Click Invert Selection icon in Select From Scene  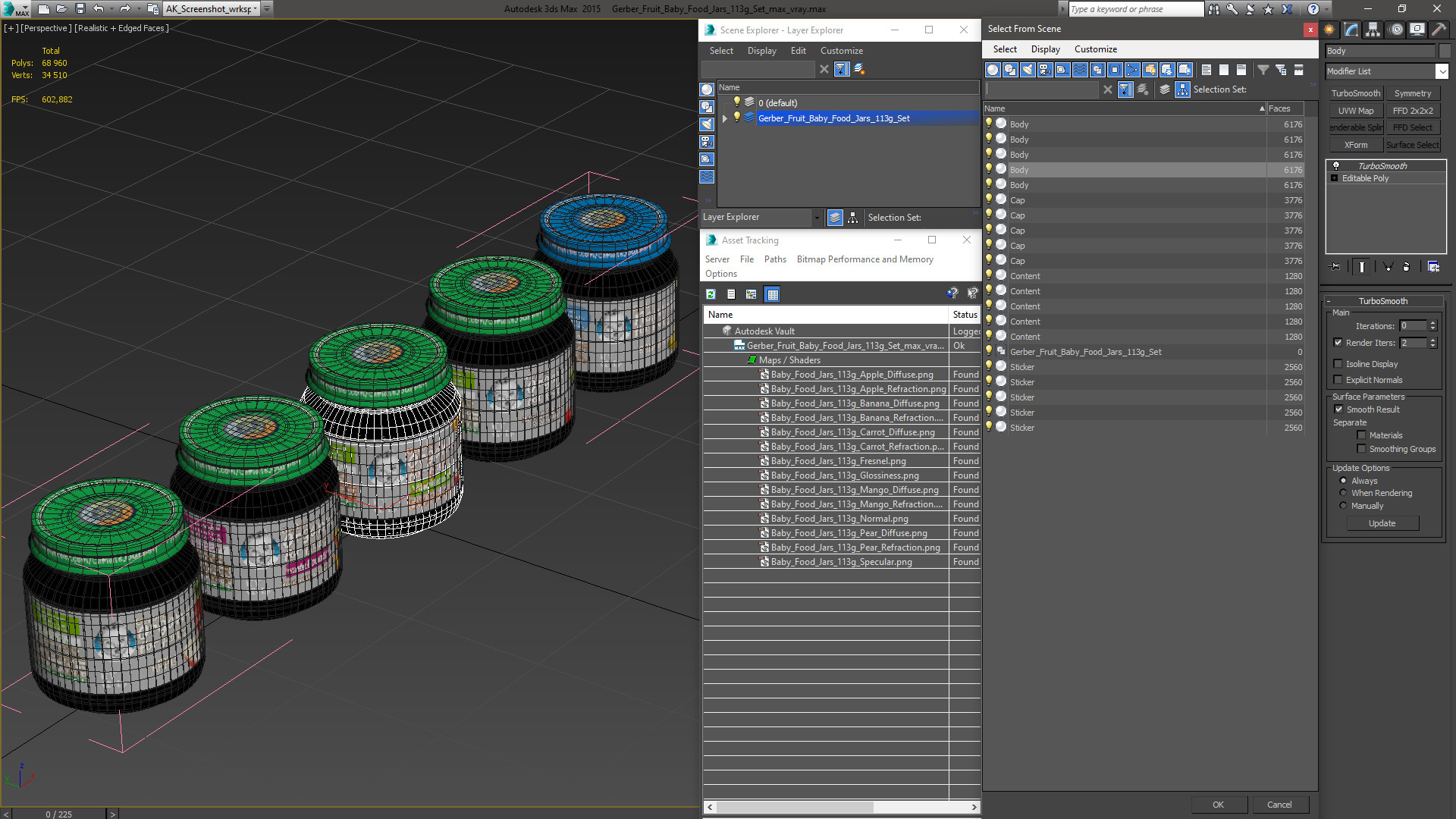pos(1241,70)
